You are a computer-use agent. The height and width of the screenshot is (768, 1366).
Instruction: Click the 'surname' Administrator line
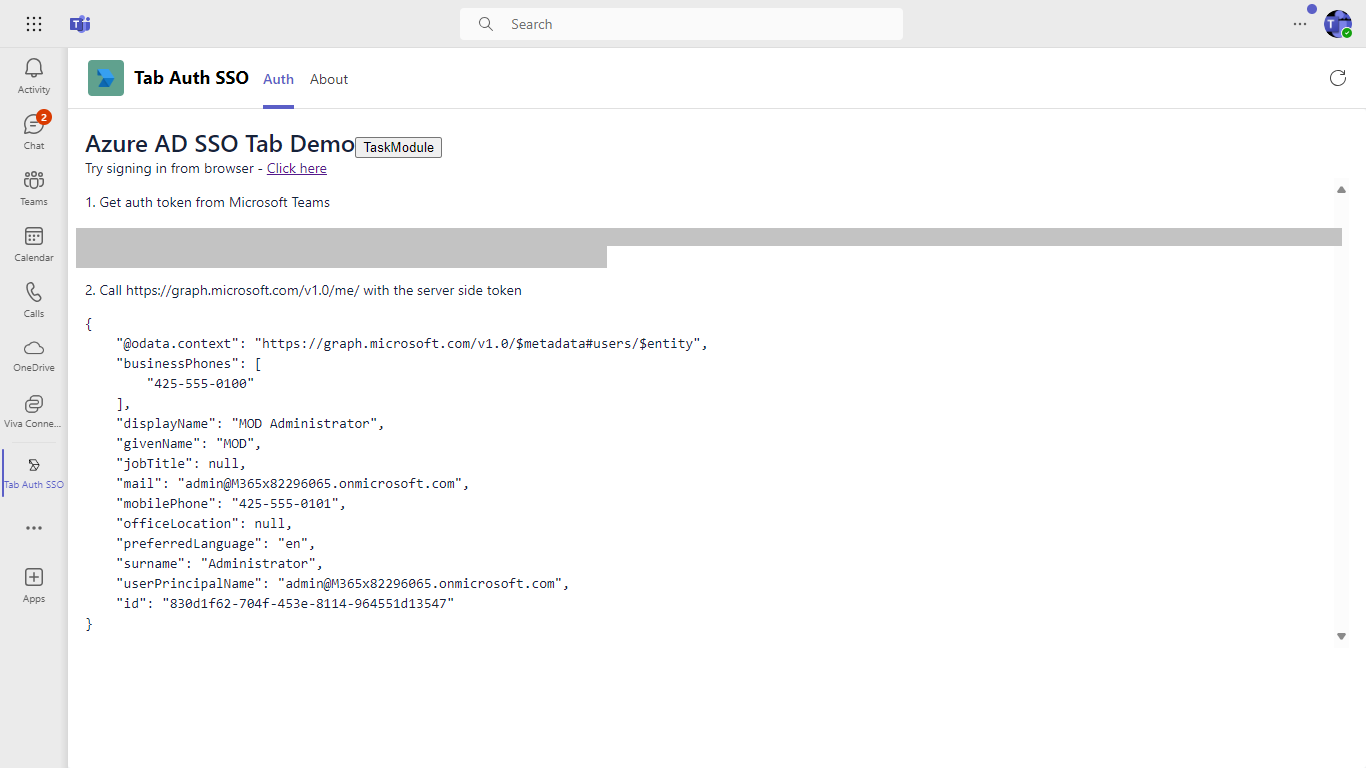point(219,563)
